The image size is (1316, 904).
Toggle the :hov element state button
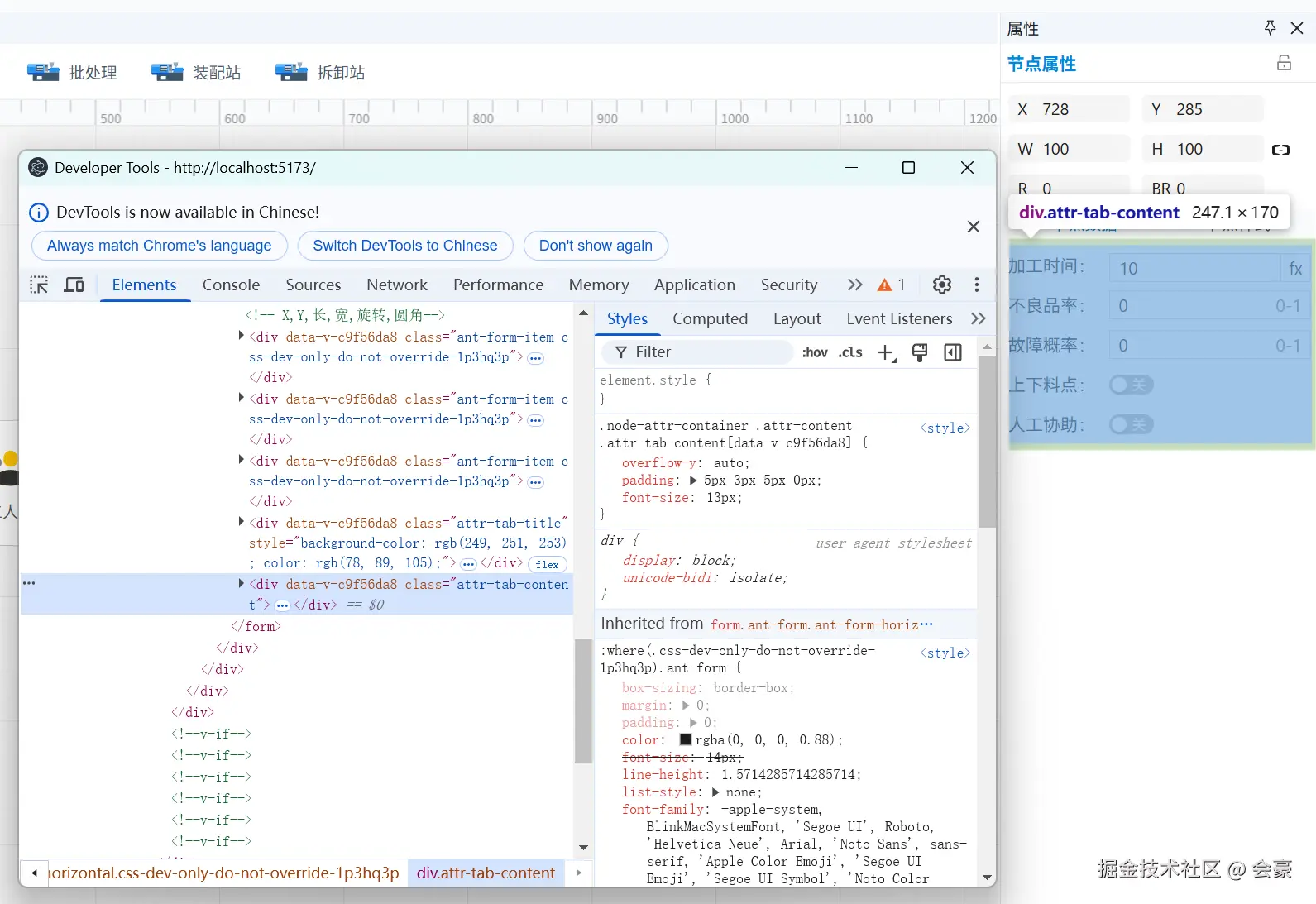[x=814, y=353]
